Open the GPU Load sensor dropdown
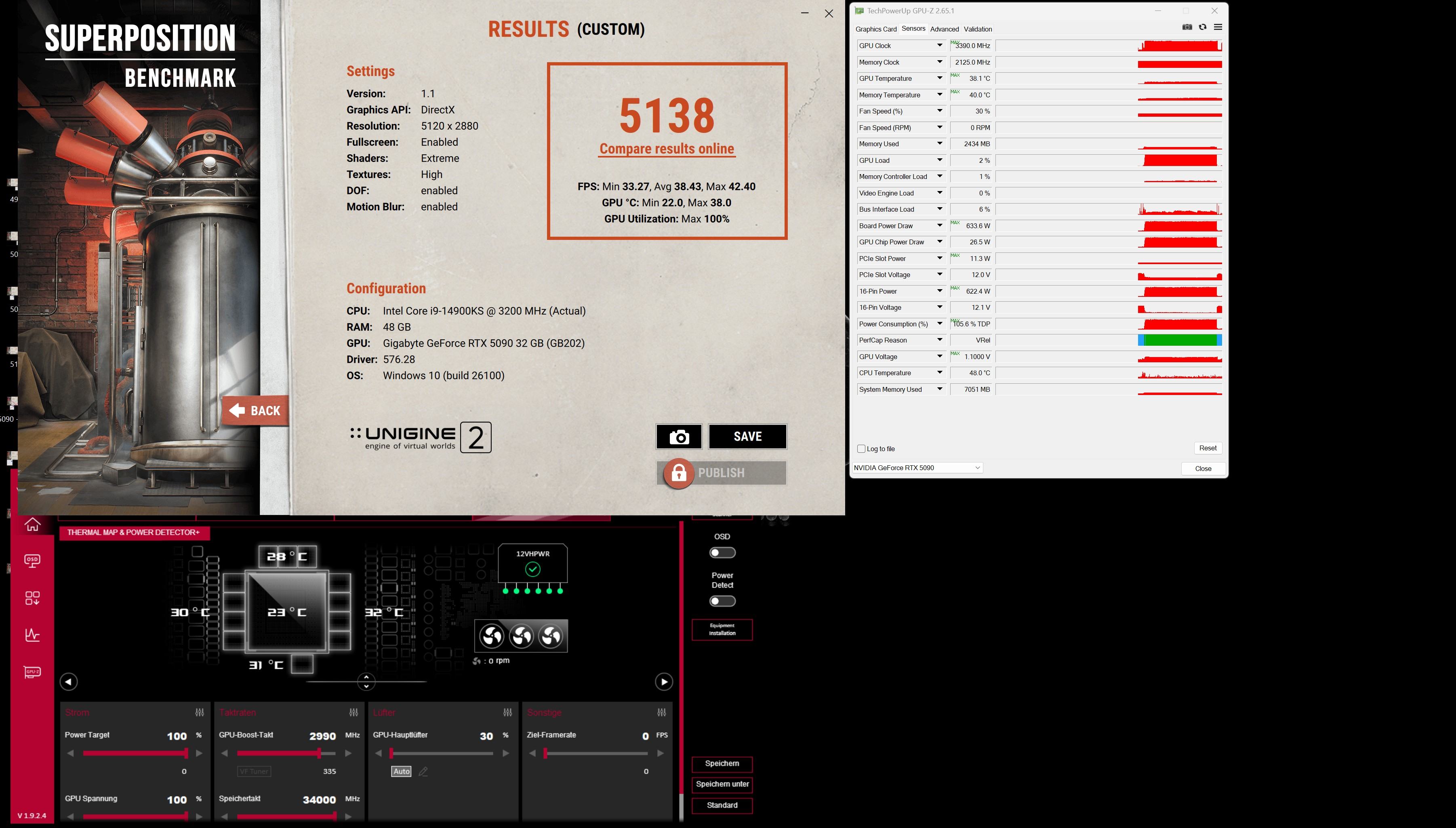 (x=940, y=160)
